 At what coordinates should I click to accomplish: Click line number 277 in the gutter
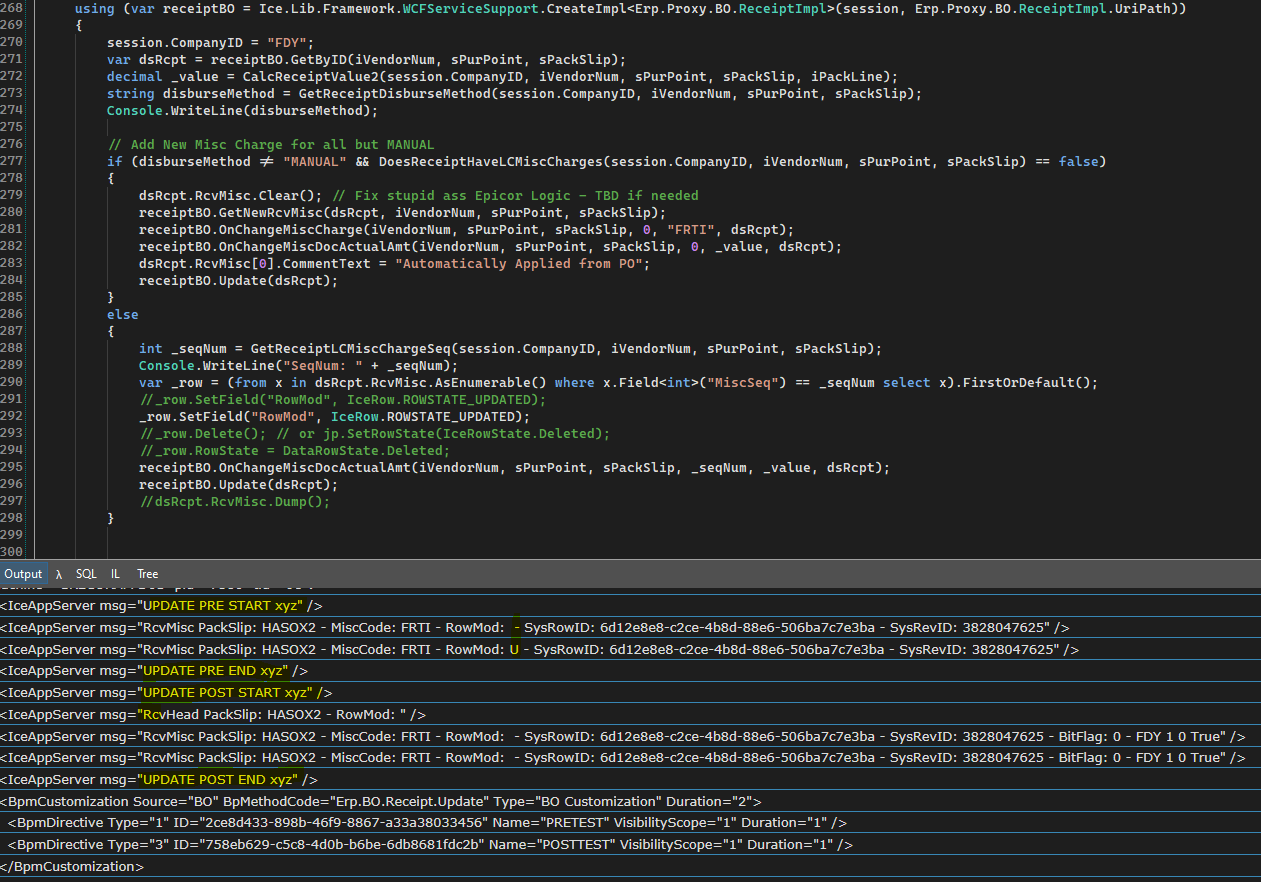[13, 161]
